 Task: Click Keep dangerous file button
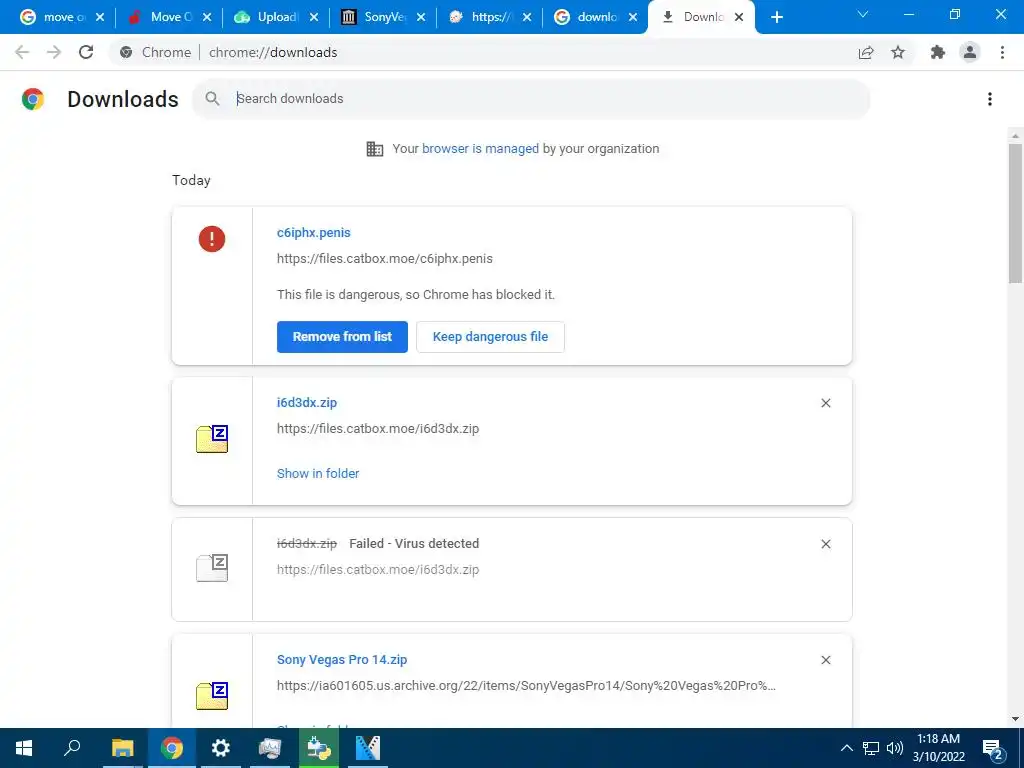point(490,337)
